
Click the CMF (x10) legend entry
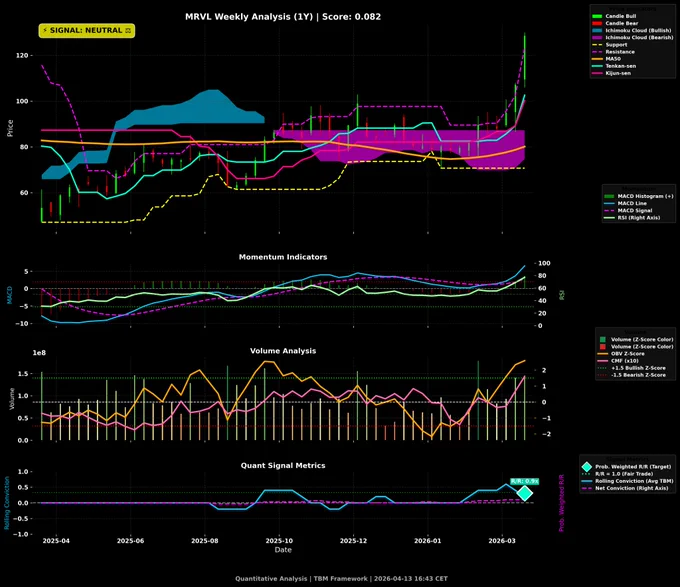(x=618, y=361)
